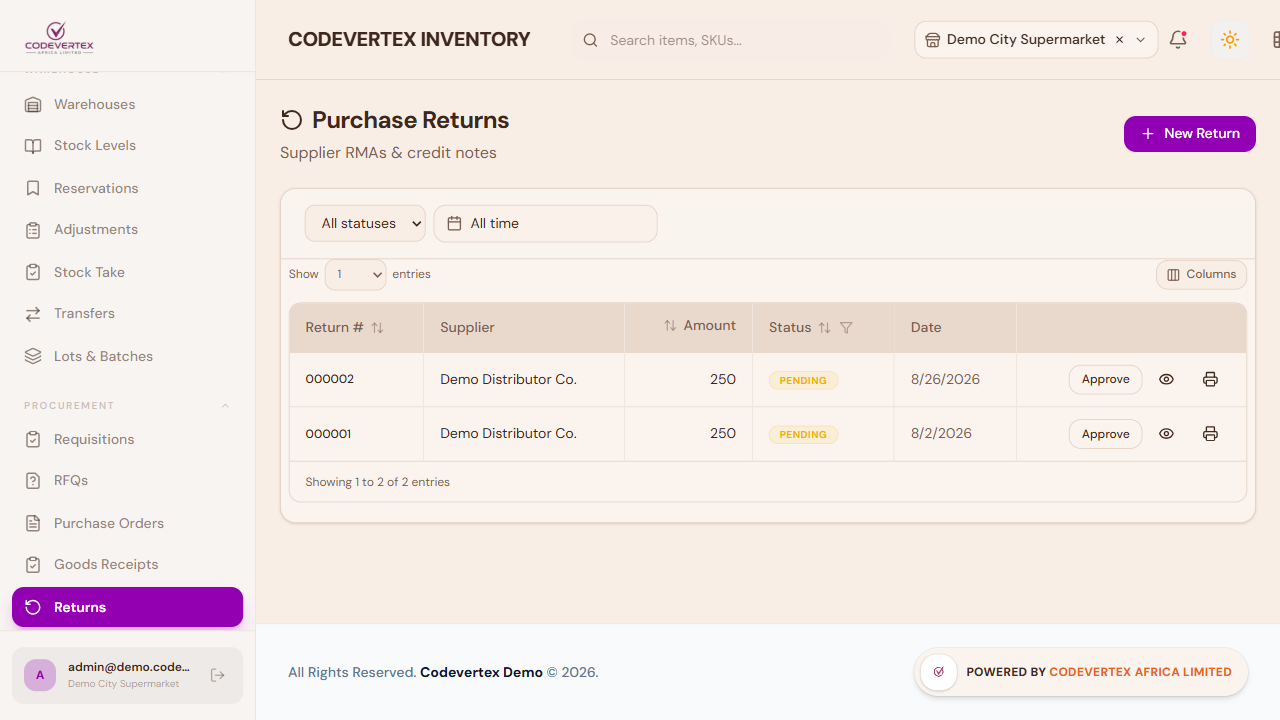Screen dimensions: 1280x720
Task: Click the admin avatar letter A
Action: coord(40,675)
